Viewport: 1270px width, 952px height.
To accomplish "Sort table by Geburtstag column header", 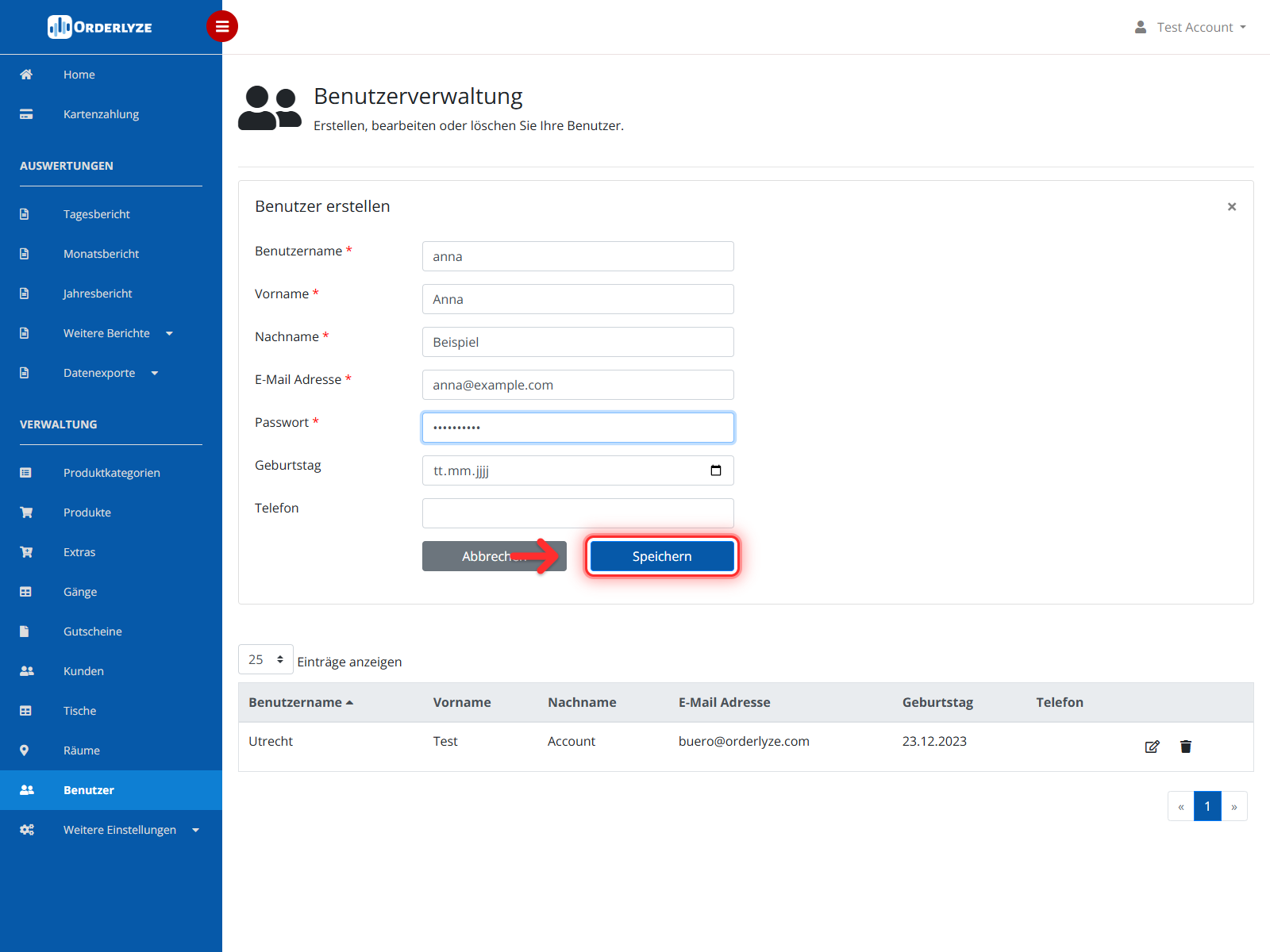I will (x=937, y=702).
